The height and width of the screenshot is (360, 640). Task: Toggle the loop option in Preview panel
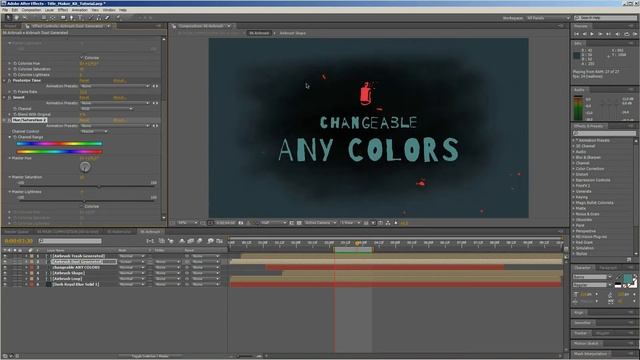pyautogui.click(x=627, y=34)
